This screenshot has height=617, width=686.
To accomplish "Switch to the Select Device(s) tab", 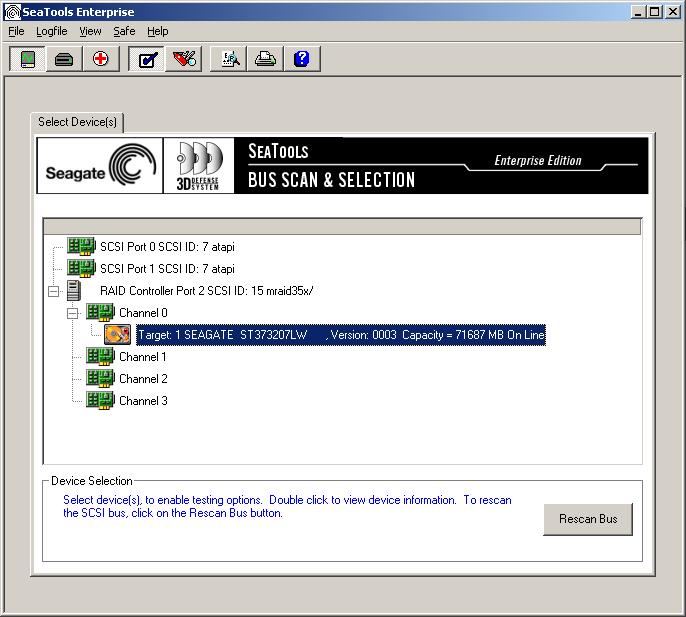I will point(78,122).
